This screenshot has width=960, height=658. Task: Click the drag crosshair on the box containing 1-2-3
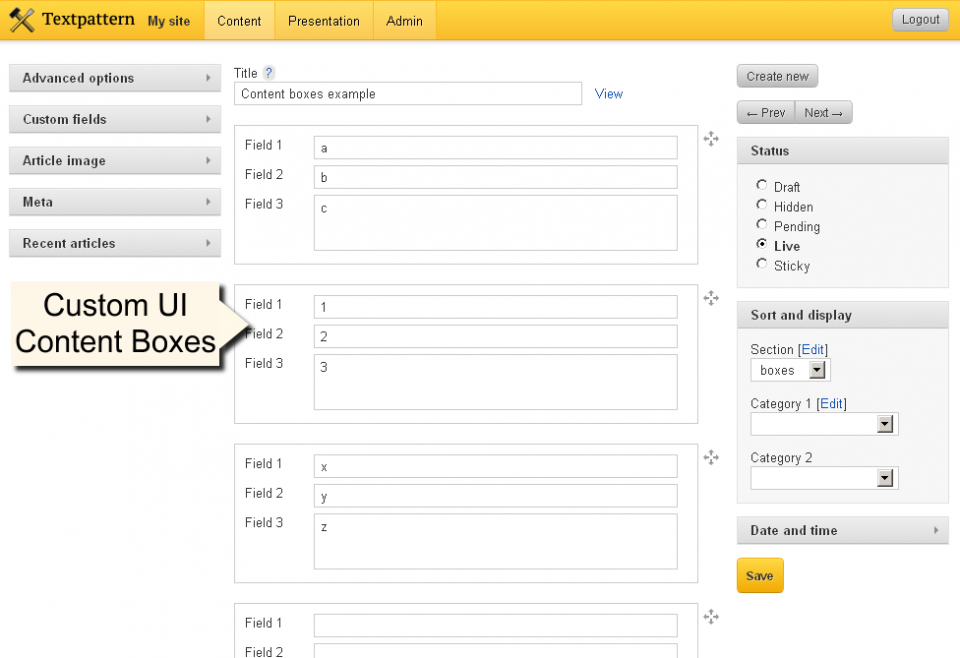pos(711,298)
